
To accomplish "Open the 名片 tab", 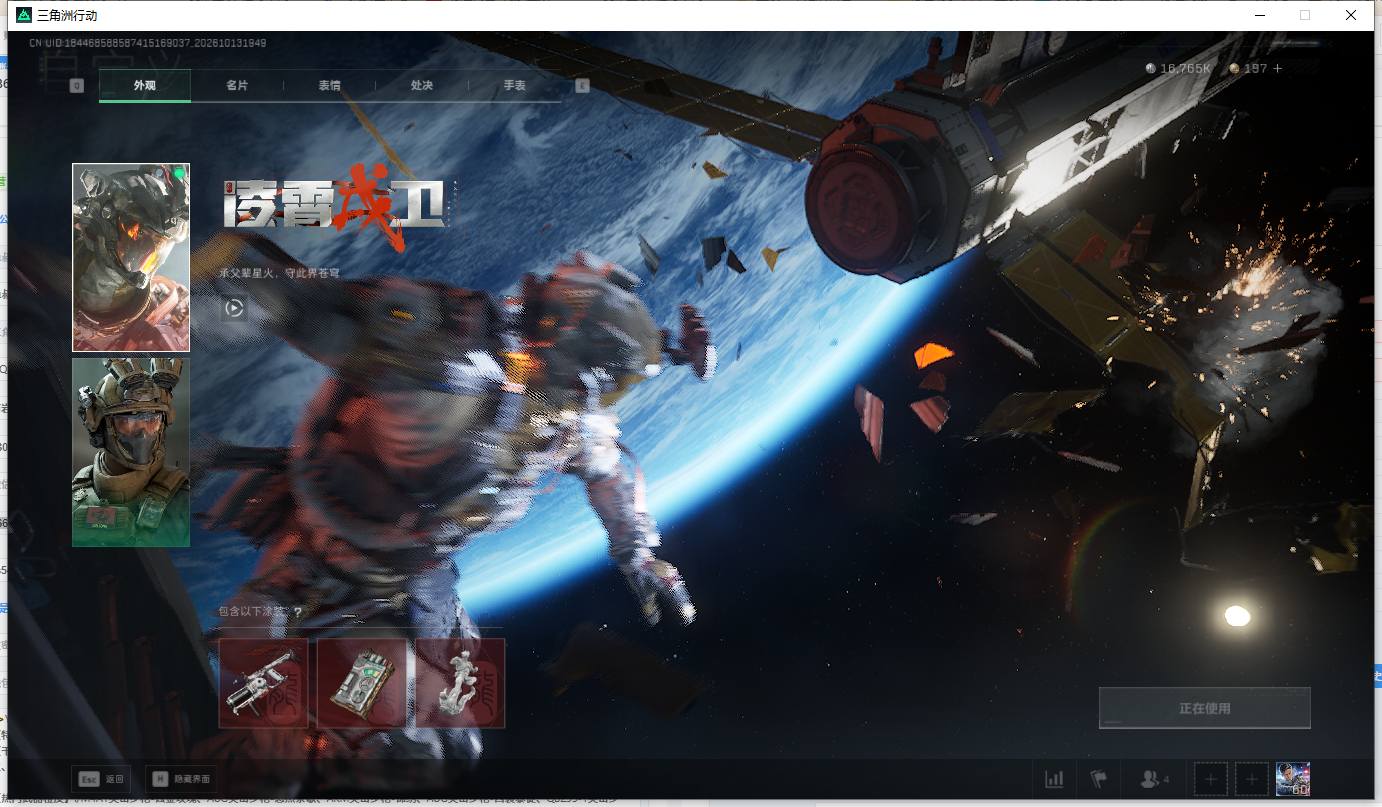I will coord(237,86).
